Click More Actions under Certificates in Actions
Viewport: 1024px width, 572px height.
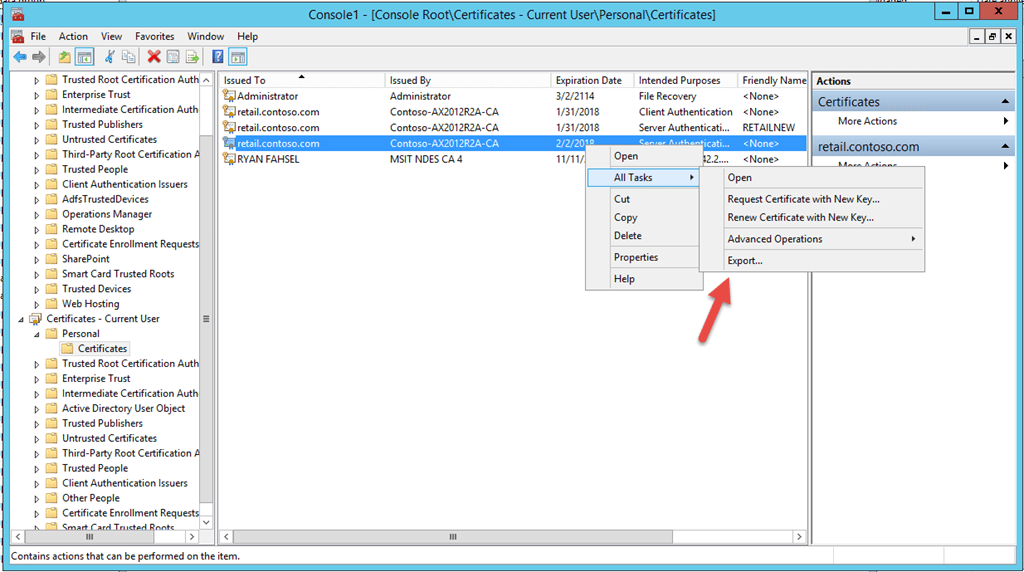click(x=867, y=121)
